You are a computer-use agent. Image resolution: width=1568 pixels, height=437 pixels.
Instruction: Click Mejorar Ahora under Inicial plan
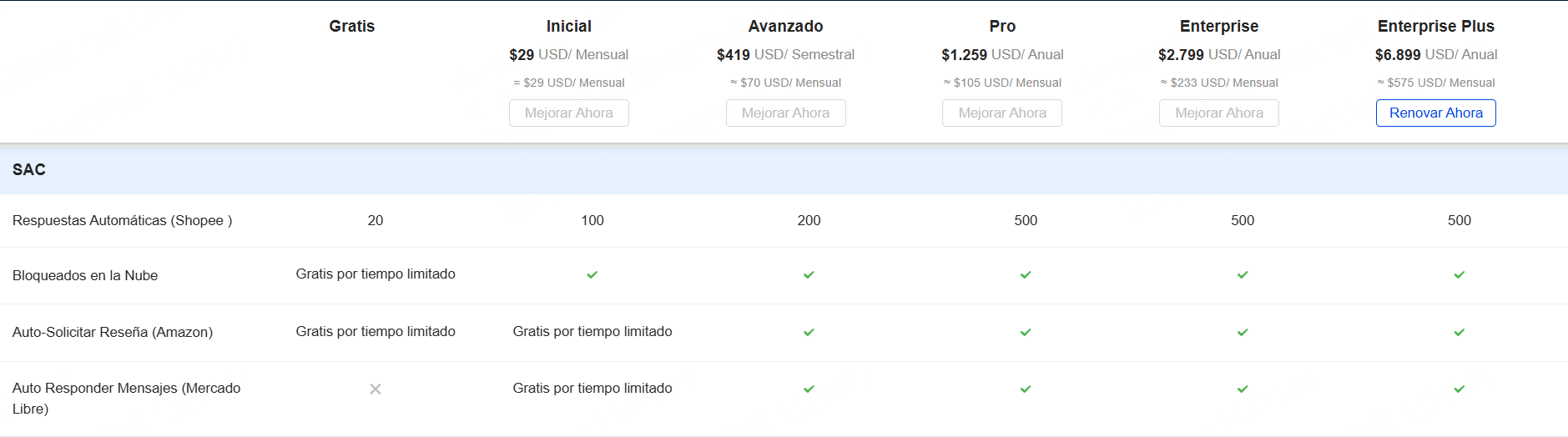click(x=568, y=113)
